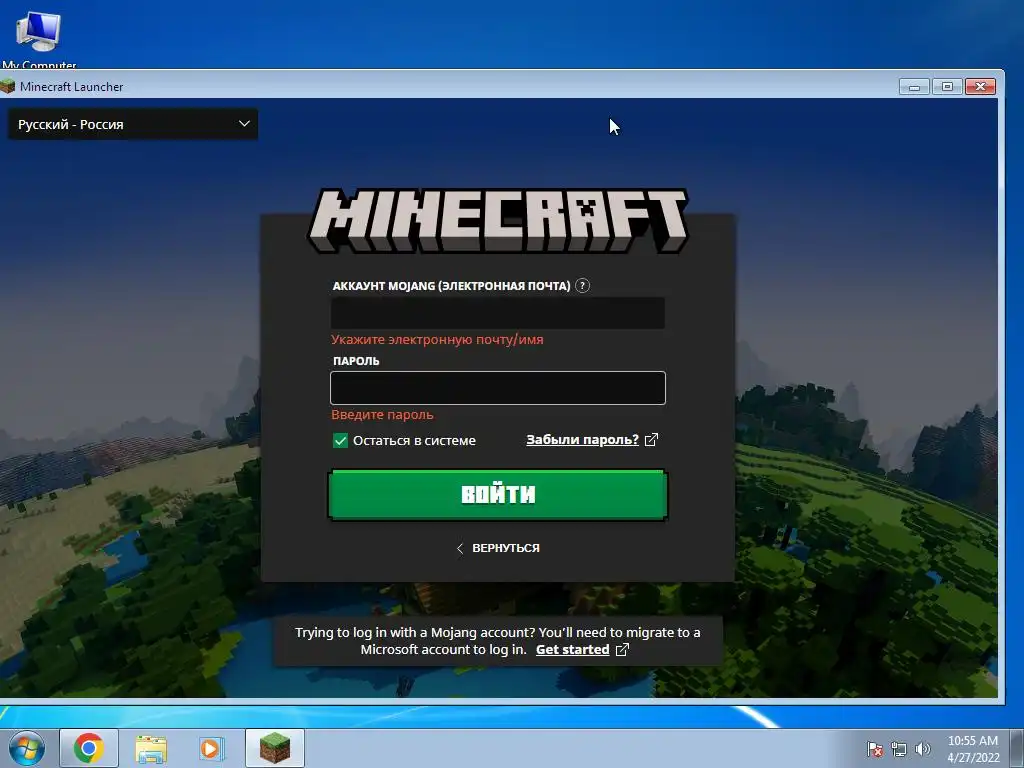Go back with the ВЕРНУТЬСЯ button
The image size is (1024, 768).
tap(498, 548)
